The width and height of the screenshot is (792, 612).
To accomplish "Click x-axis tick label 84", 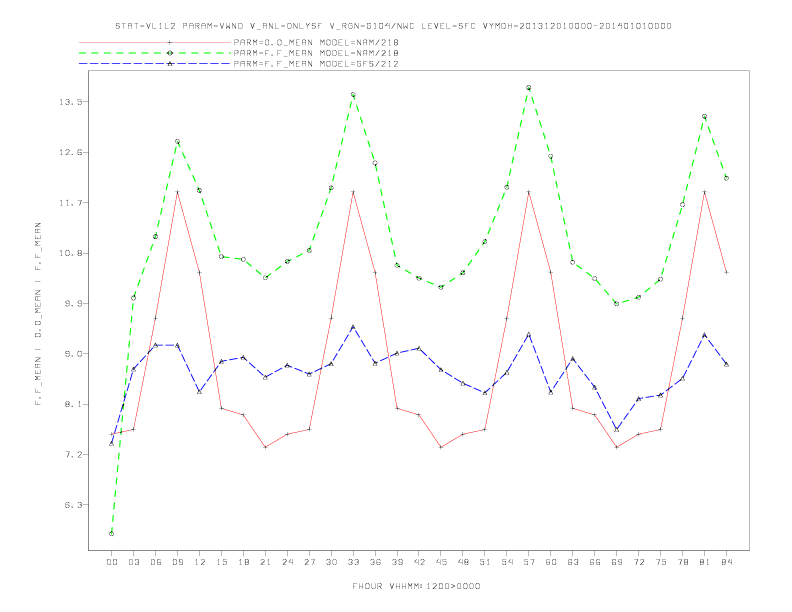I will pyautogui.click(x=726, y=562).
